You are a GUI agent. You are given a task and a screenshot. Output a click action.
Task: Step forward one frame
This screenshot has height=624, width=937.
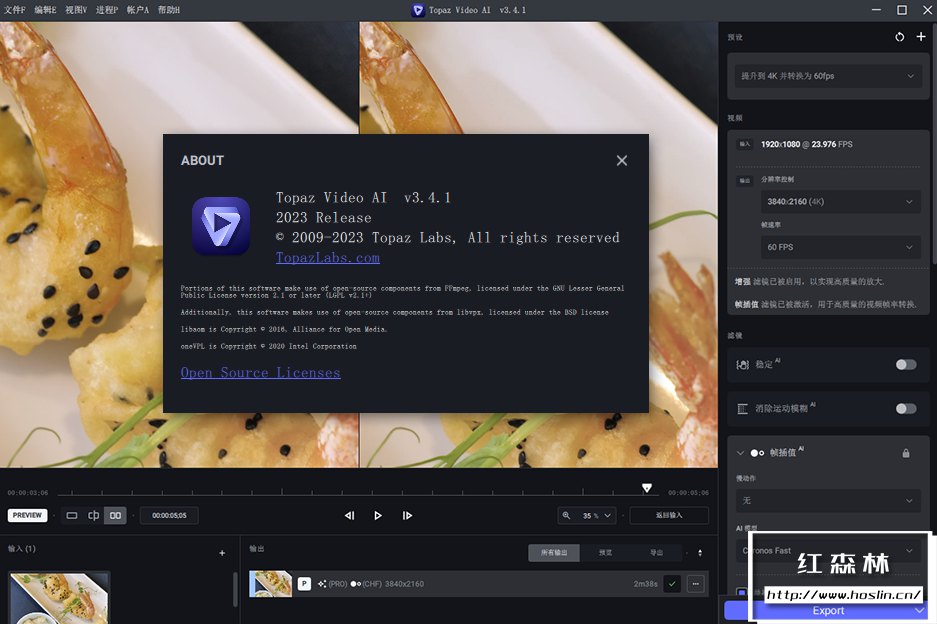407,515
